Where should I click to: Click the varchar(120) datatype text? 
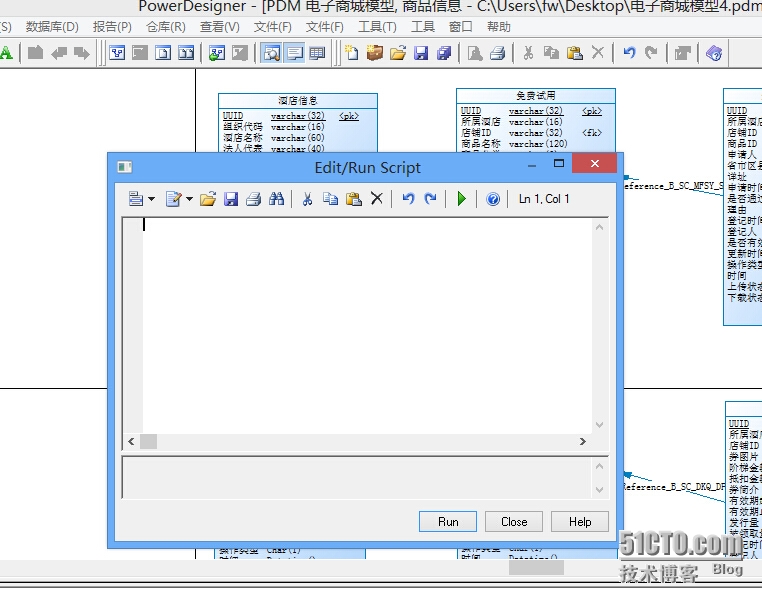(538, 144)
